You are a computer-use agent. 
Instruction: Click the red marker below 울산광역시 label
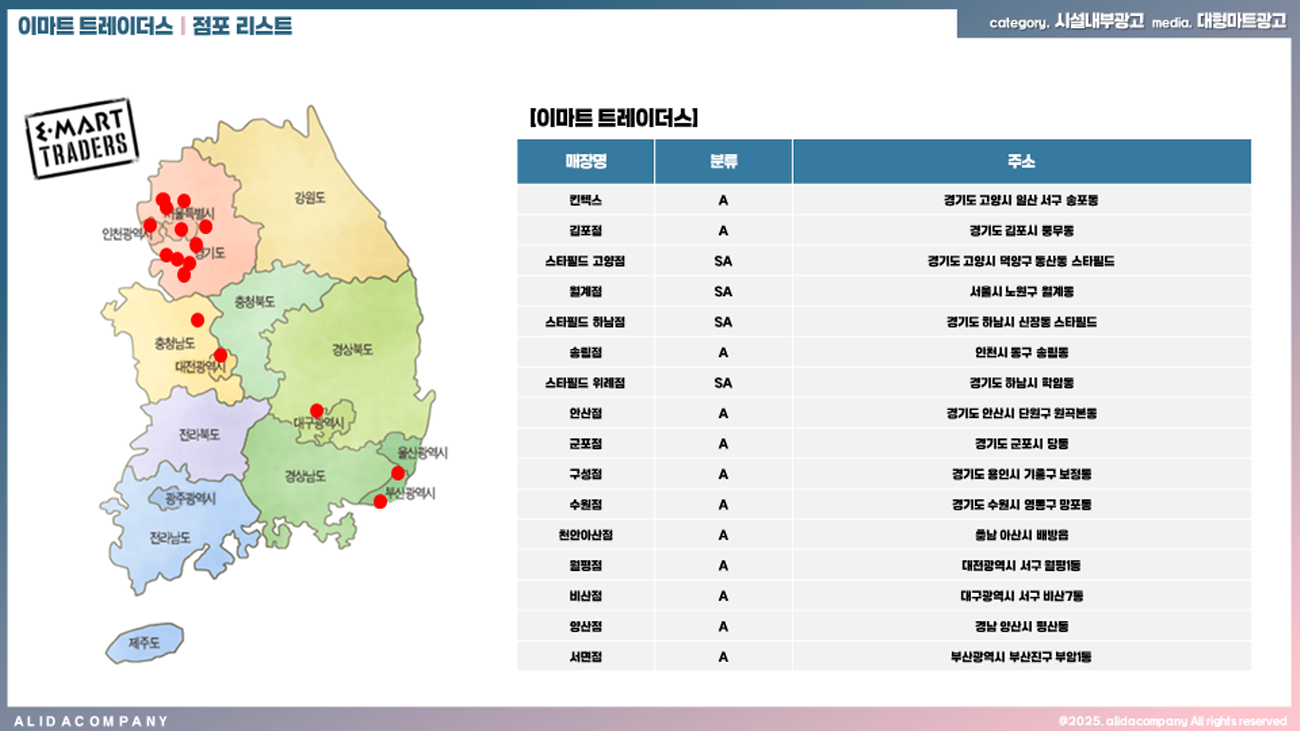coord(397,473)
